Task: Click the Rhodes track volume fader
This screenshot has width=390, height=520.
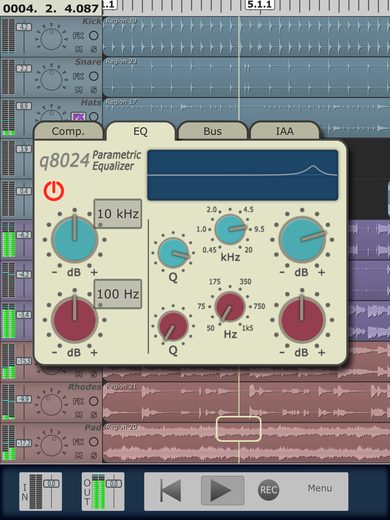Action: click(x=24, y=399)
